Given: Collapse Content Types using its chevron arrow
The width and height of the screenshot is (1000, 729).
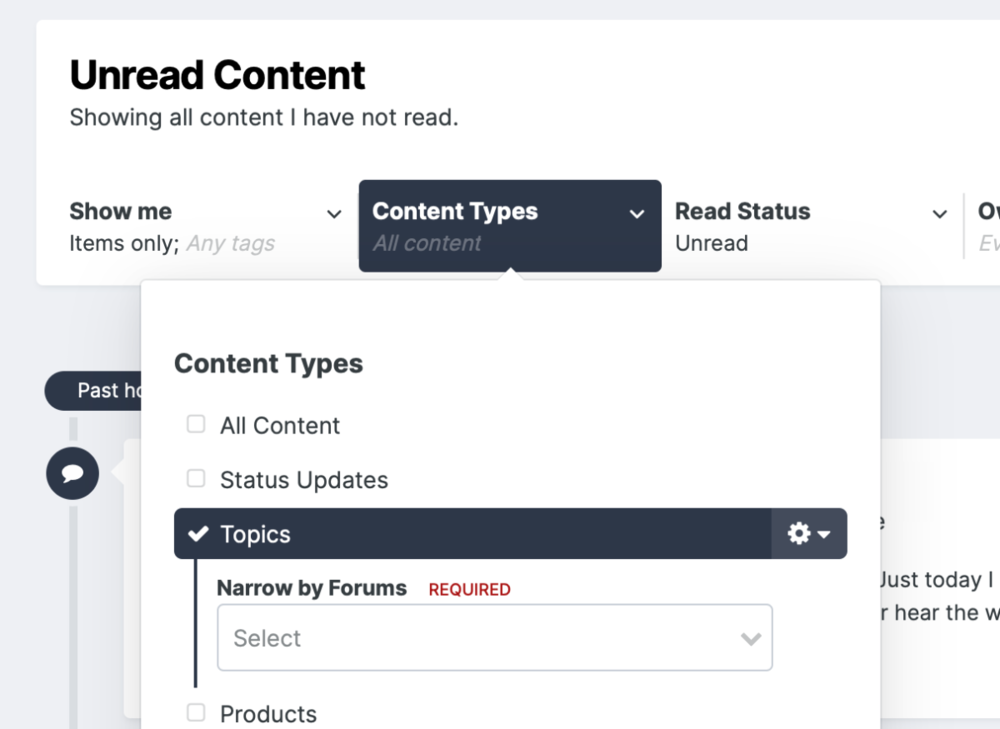Looking at the screenshot, I should (x=637, y=213).
